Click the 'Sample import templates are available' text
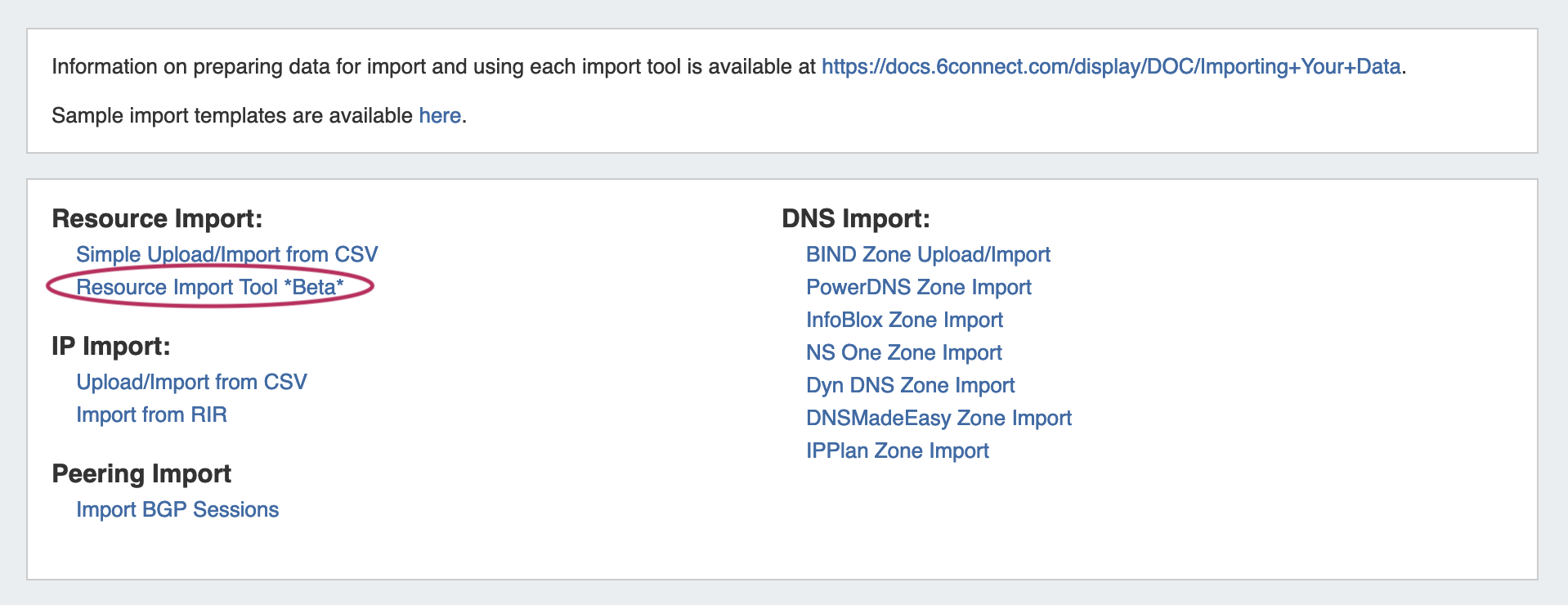The width and height of the screenshot is (1568, 605). pos(232,116)
